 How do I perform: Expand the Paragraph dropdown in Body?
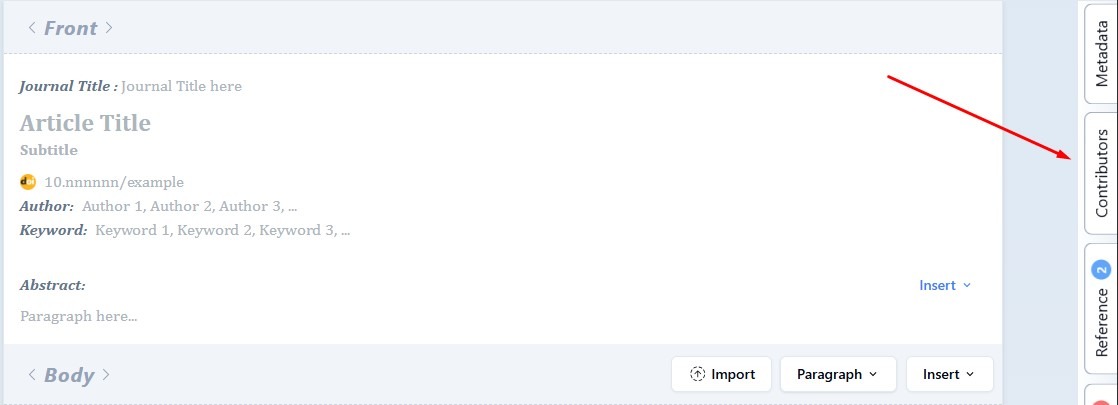pyautogui.click(x=837, y=374)
